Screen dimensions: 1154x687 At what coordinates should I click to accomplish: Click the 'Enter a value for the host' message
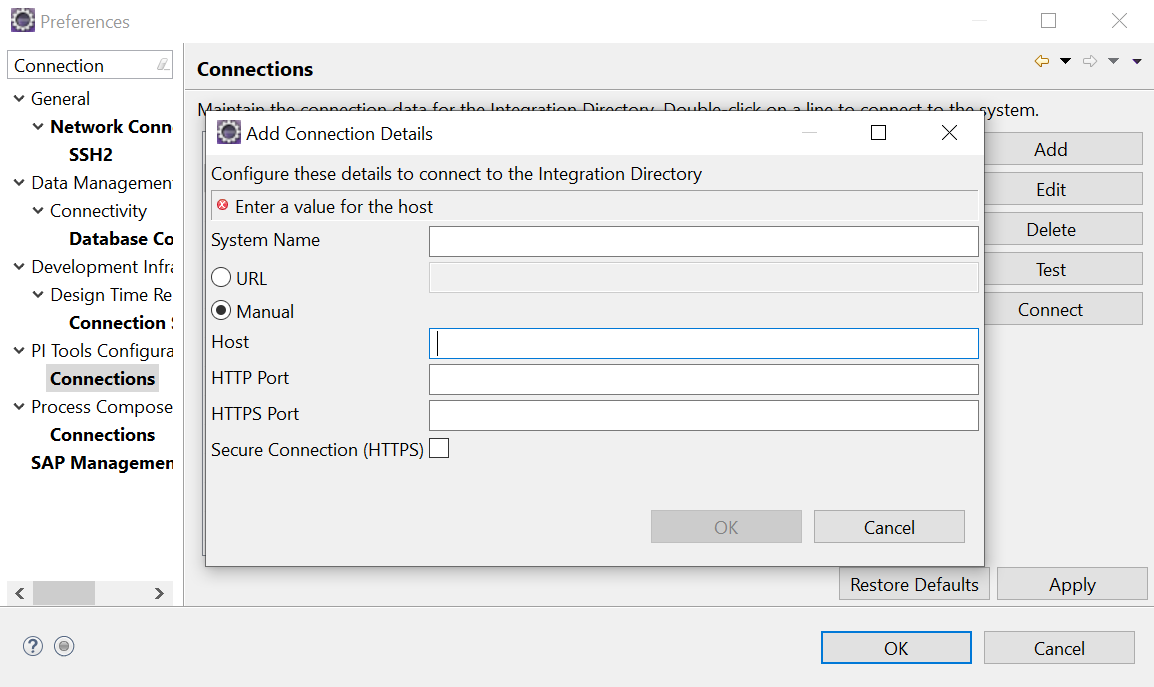pyautogui.click(x=334, y=206)
